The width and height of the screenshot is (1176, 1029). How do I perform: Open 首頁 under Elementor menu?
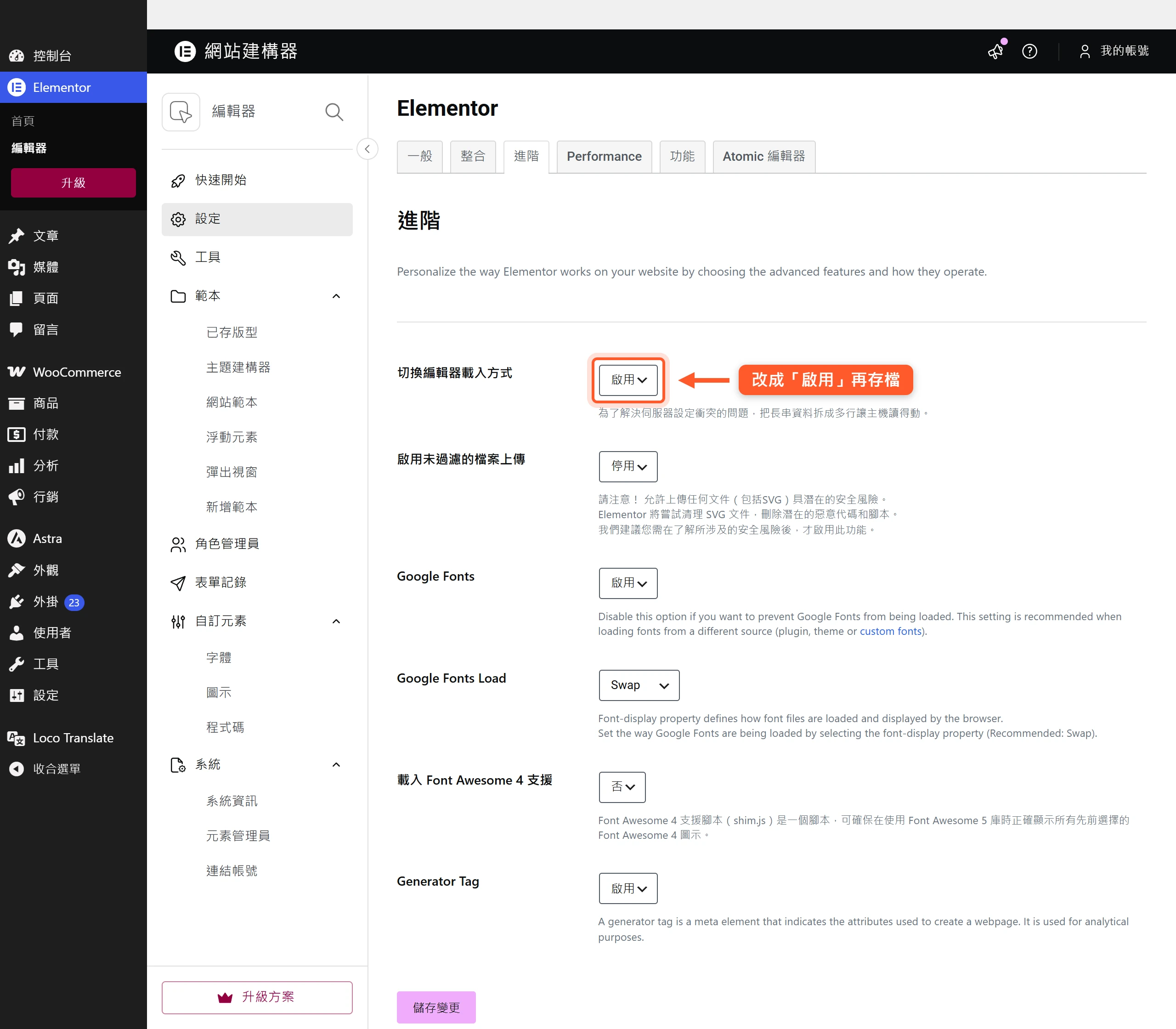[x=23, y=121]
